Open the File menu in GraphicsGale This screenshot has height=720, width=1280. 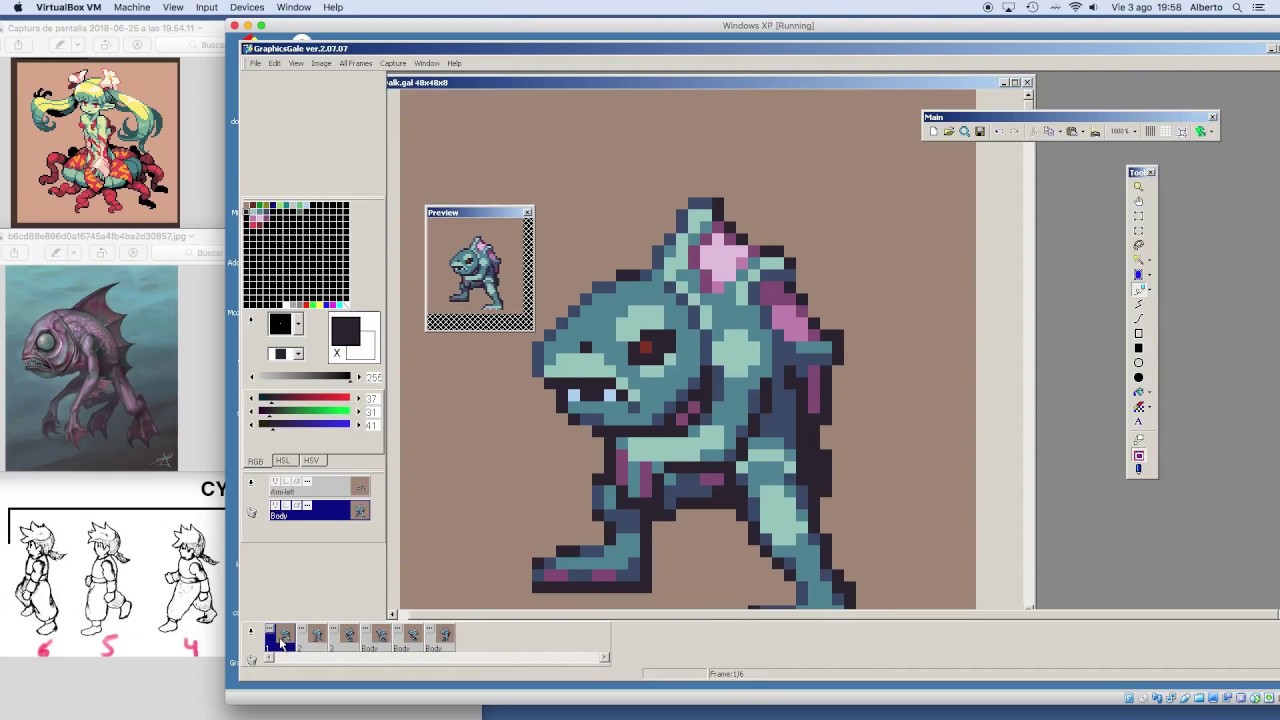tap(255, 63)
